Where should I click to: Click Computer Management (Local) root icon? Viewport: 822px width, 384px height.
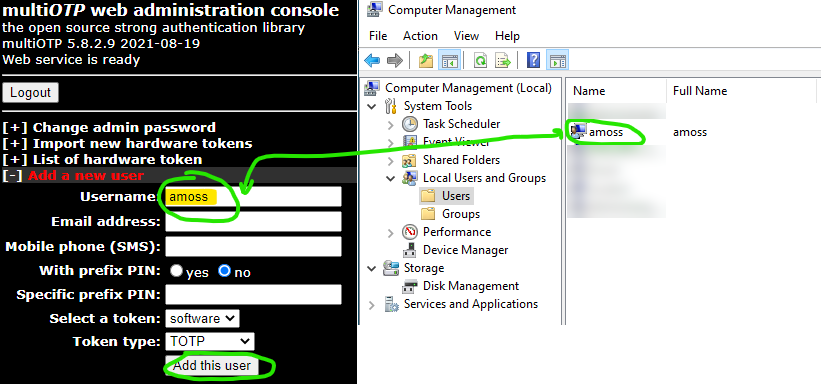(x=372, y=88)
